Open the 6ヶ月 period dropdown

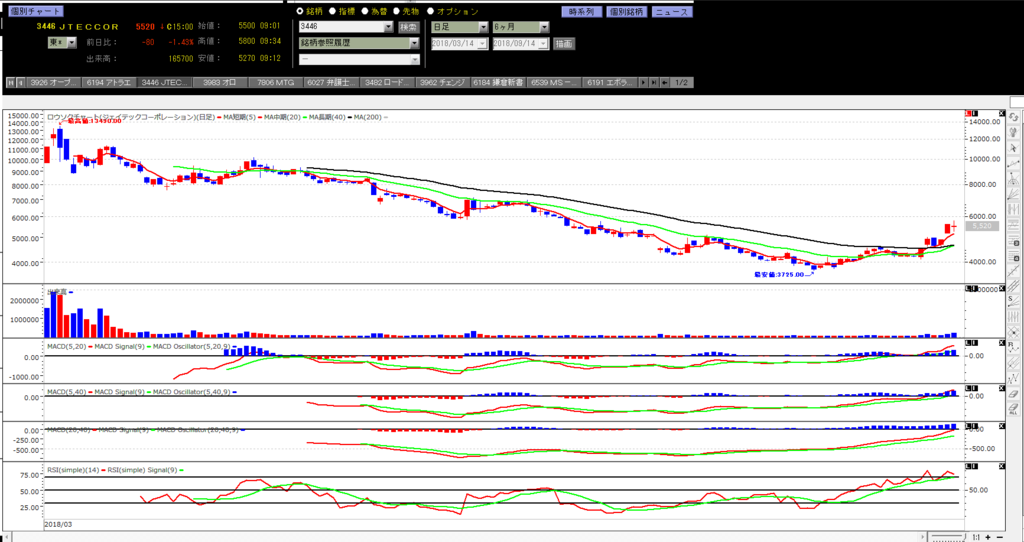(x=544, y=27)
